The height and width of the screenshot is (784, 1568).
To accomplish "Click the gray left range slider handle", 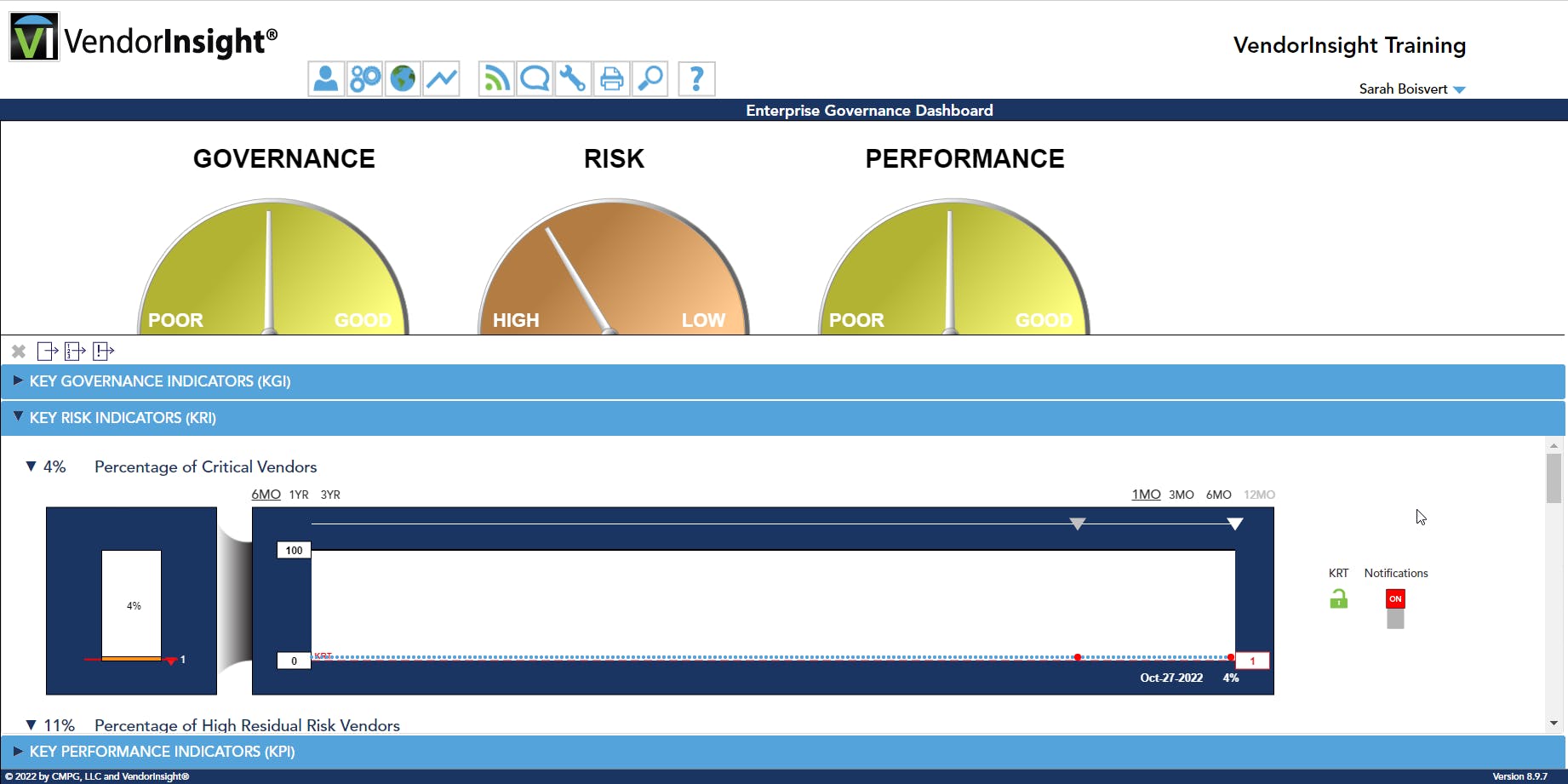I will (x=1078, y=524).
